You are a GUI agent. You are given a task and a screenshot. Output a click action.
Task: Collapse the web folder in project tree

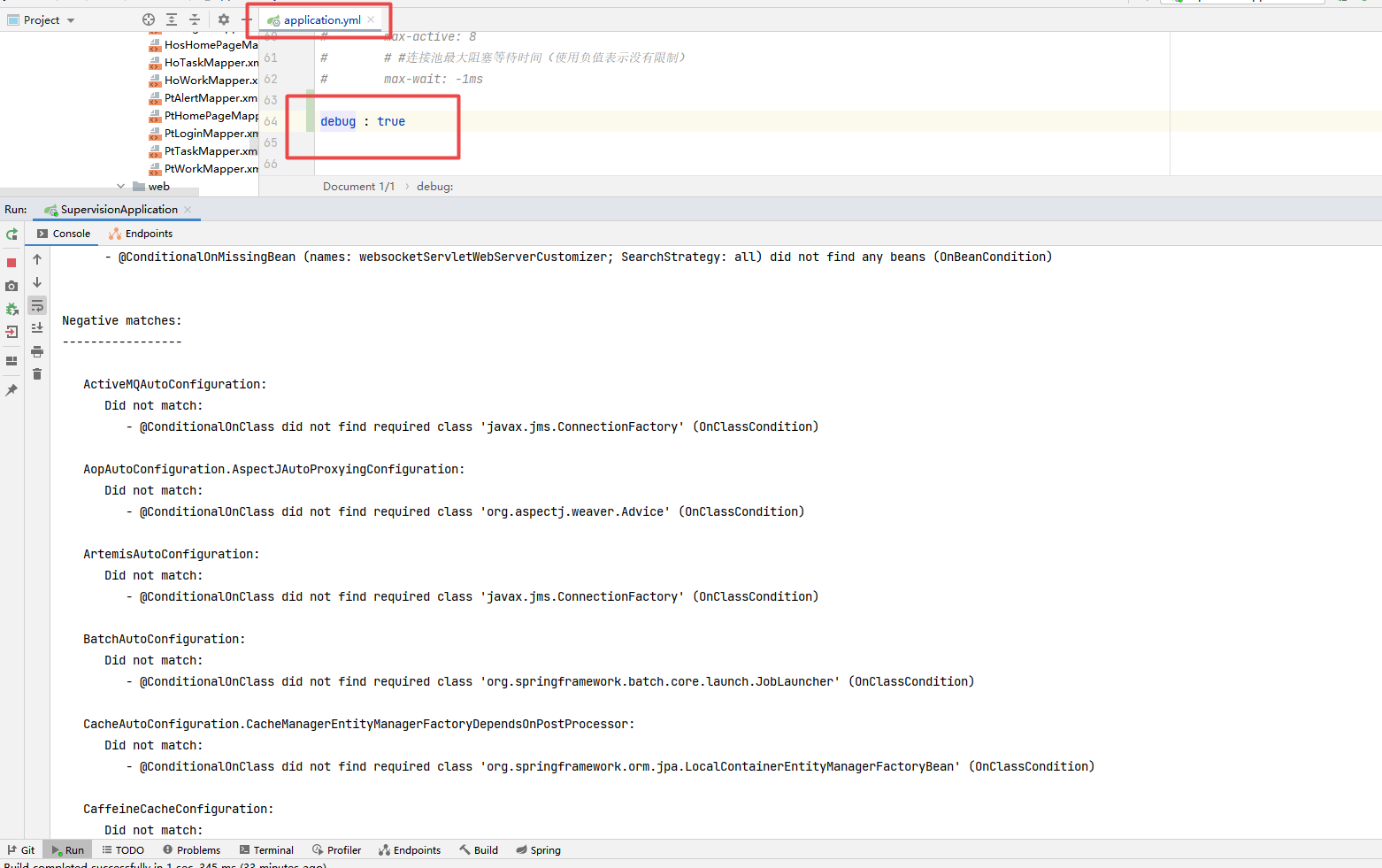click(120, 186)
